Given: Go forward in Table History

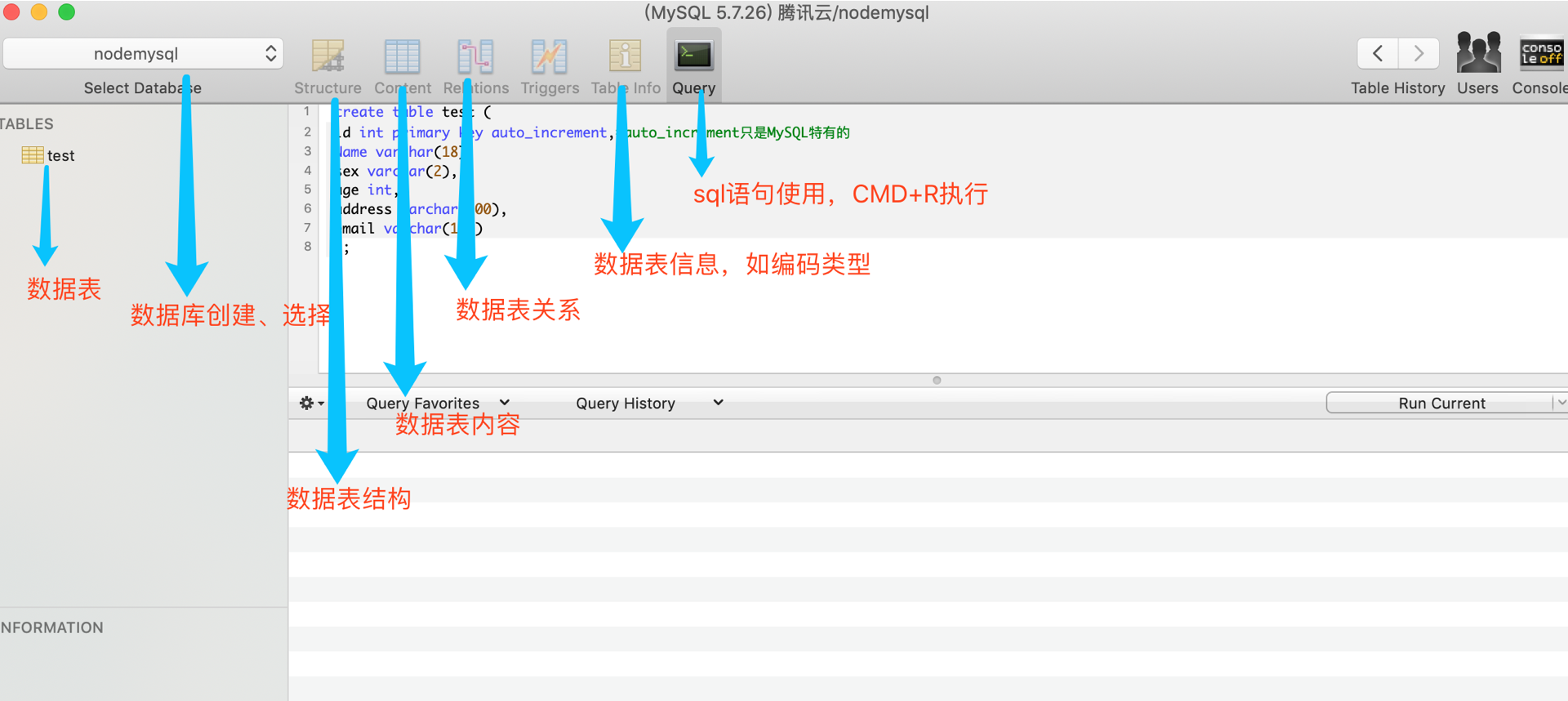Looking at the screenshot, I should pos(1419,54).
